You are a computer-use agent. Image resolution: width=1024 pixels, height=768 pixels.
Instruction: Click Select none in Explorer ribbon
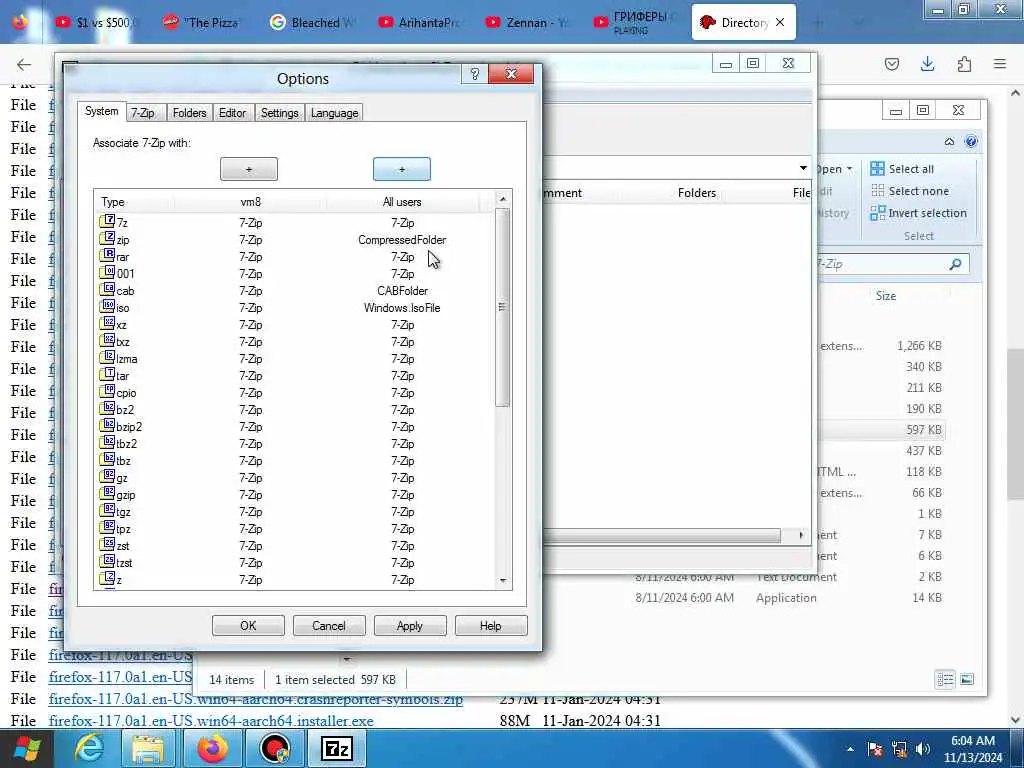tap(909, 191)
